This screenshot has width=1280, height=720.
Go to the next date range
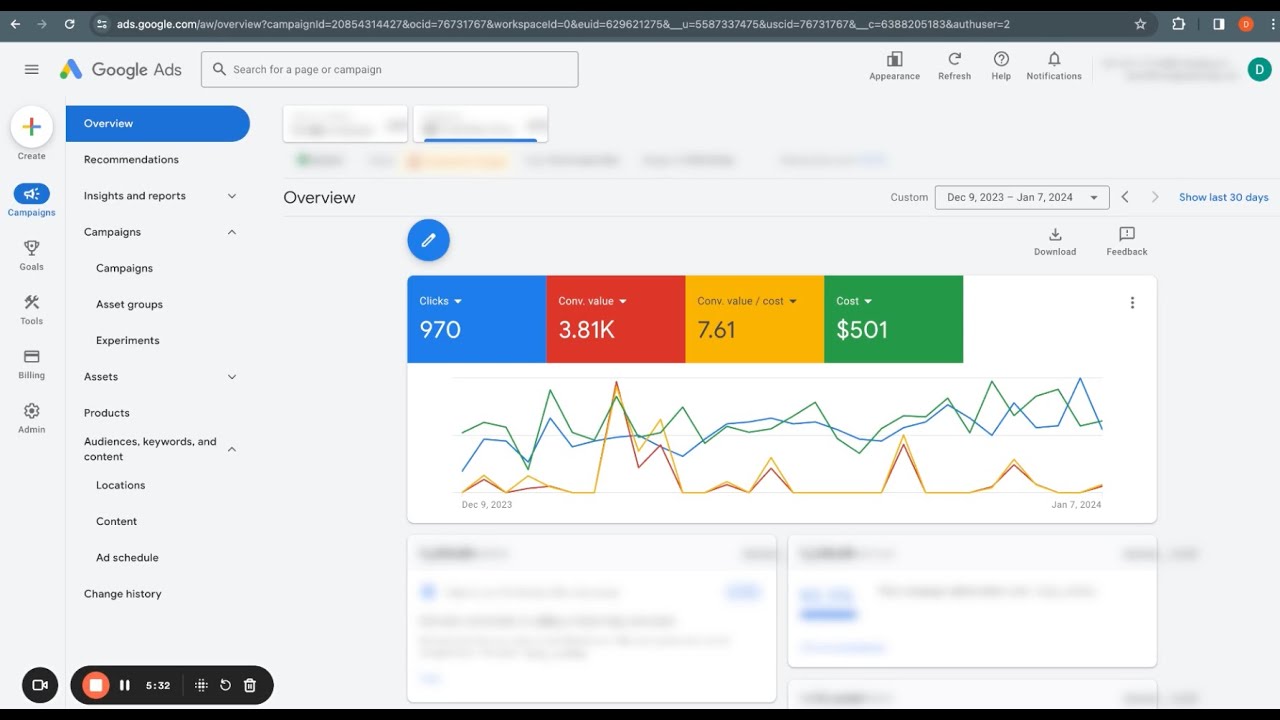tap(1154, 197)
